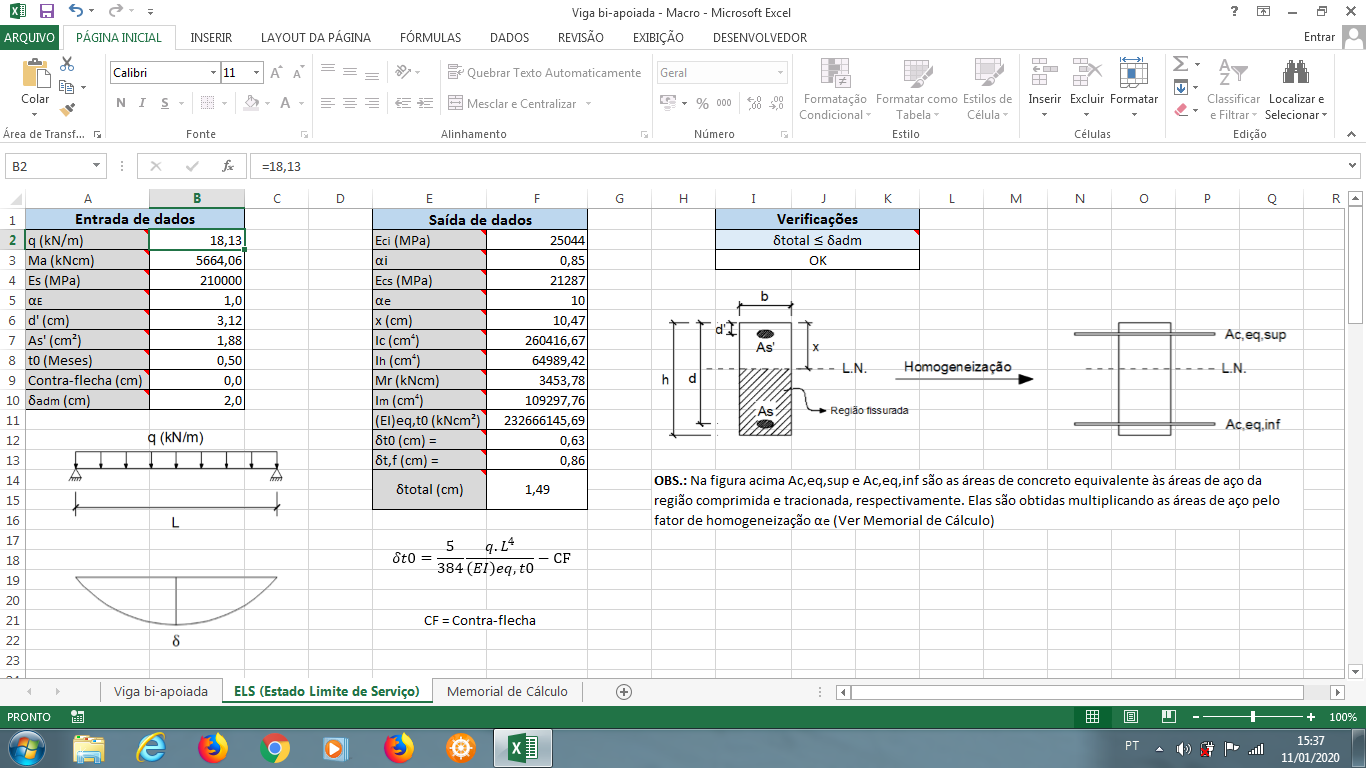The height and width of the screenshot is (768, 1366).
Task: Click the Select All corner button
Action: [12, 198]
